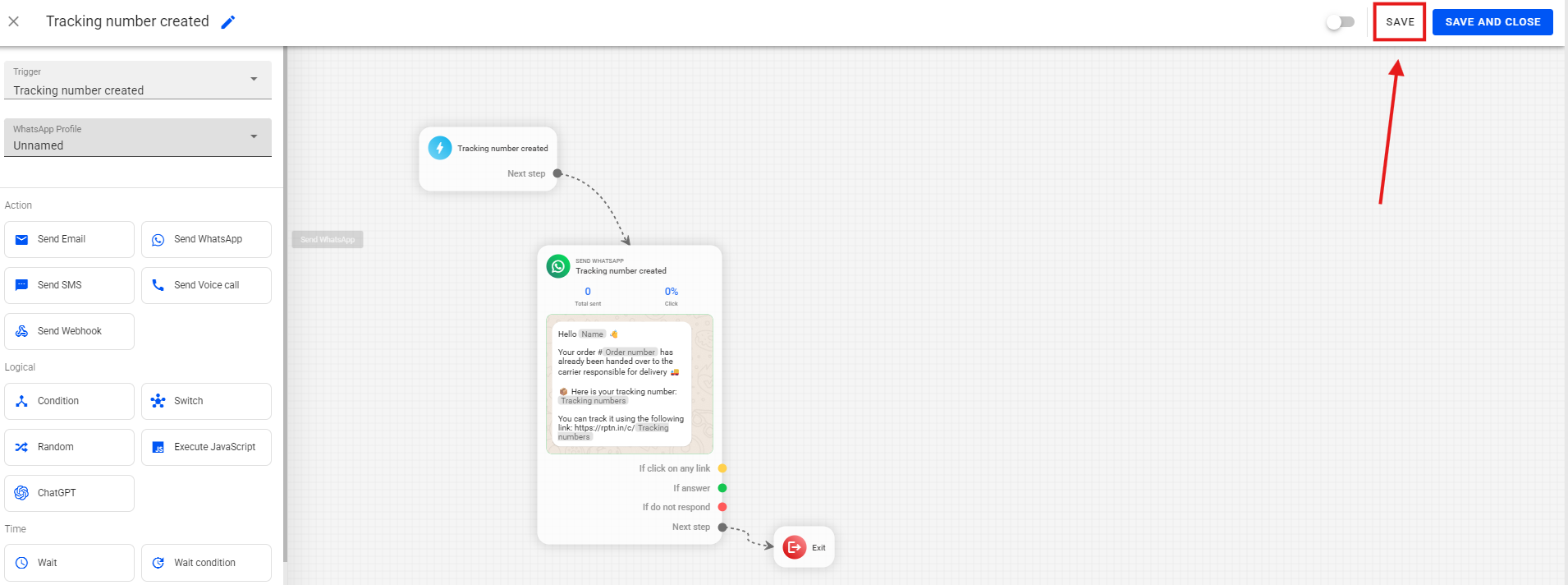1568x585 pixels.
Task: Click the green 'If answer' output connector
Action: click(722, 488)
